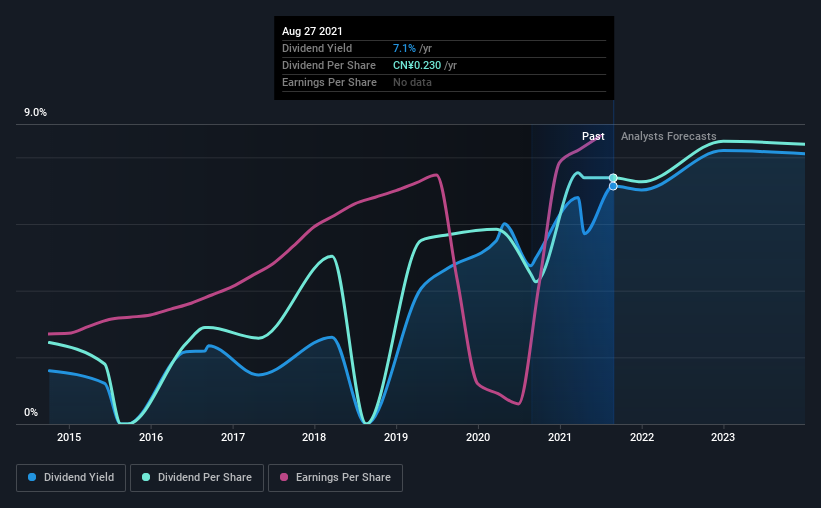Select the teal data point marker on chart
Viewport: 821px width, 508px height.
613,178
